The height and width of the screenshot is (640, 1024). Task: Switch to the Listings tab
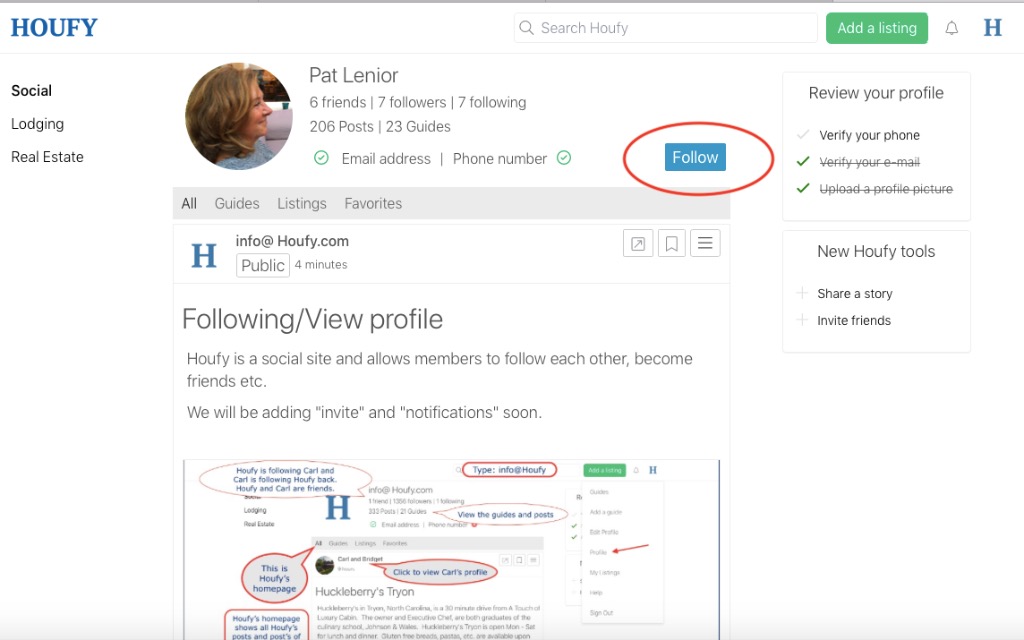[x=302, y=204]
